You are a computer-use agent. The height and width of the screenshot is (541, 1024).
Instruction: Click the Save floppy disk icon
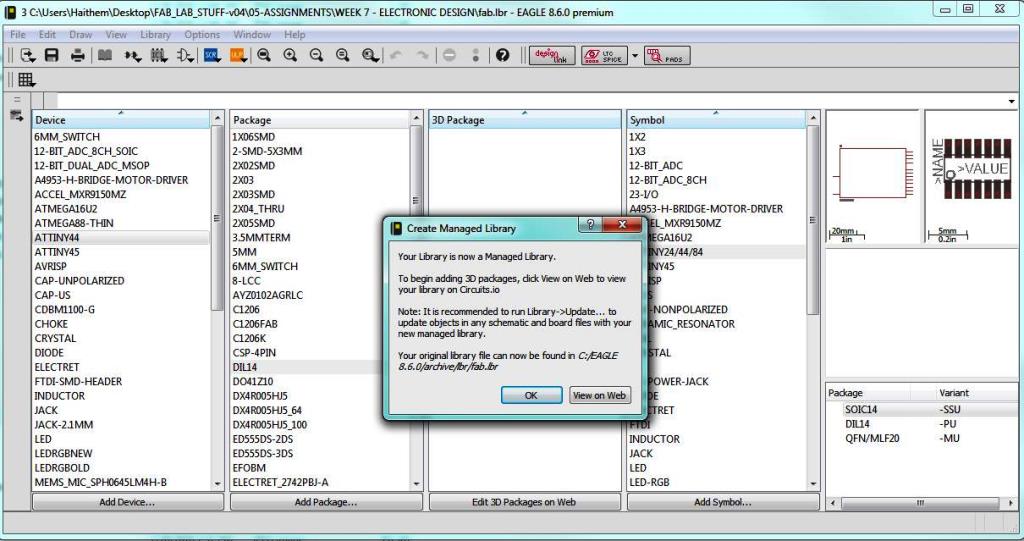[52, 56]
